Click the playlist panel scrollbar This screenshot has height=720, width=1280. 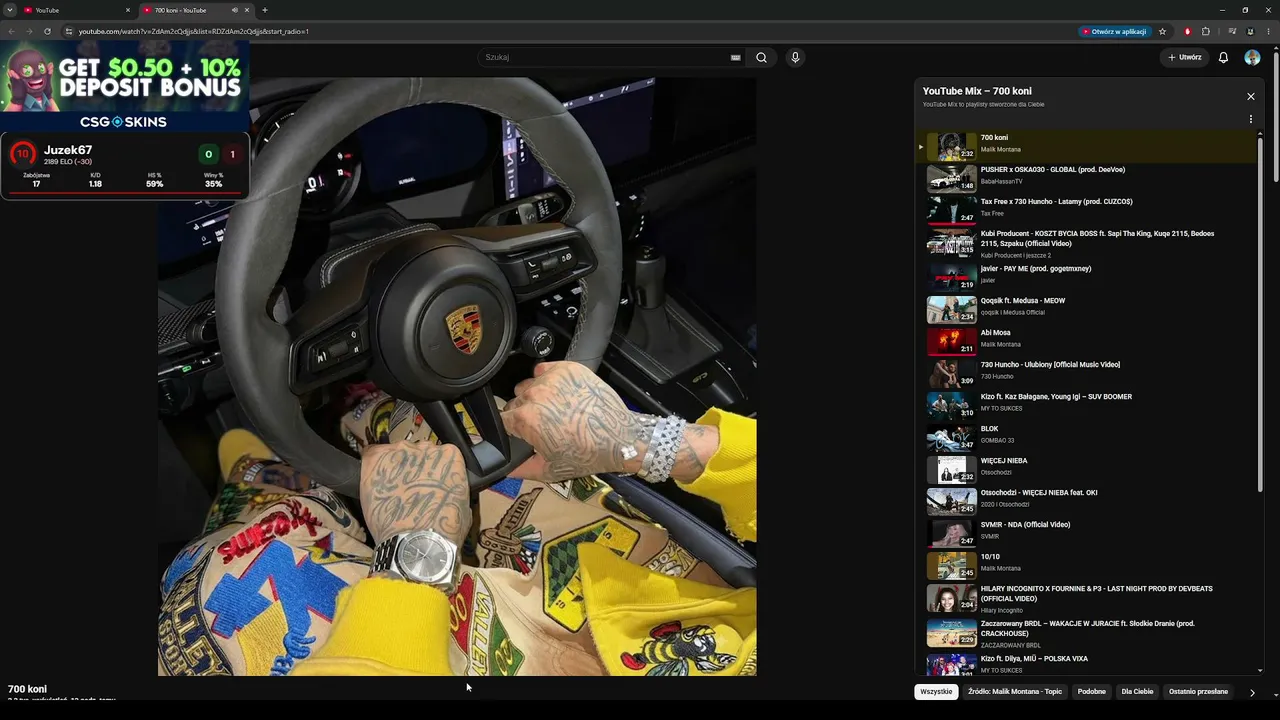point(1260,316)
